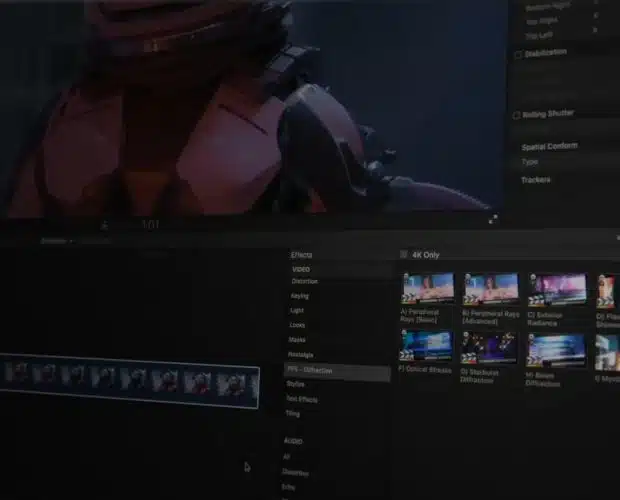Click the Top Right parameter label

click(x=542, y=21)
